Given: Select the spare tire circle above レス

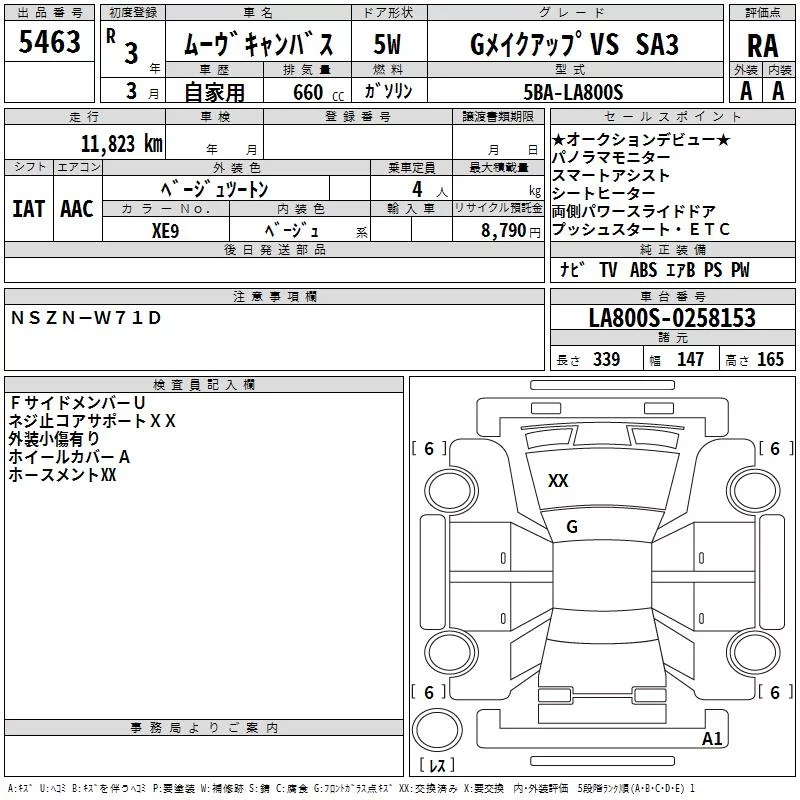Looking at the screenshot, I should point(437,729).
